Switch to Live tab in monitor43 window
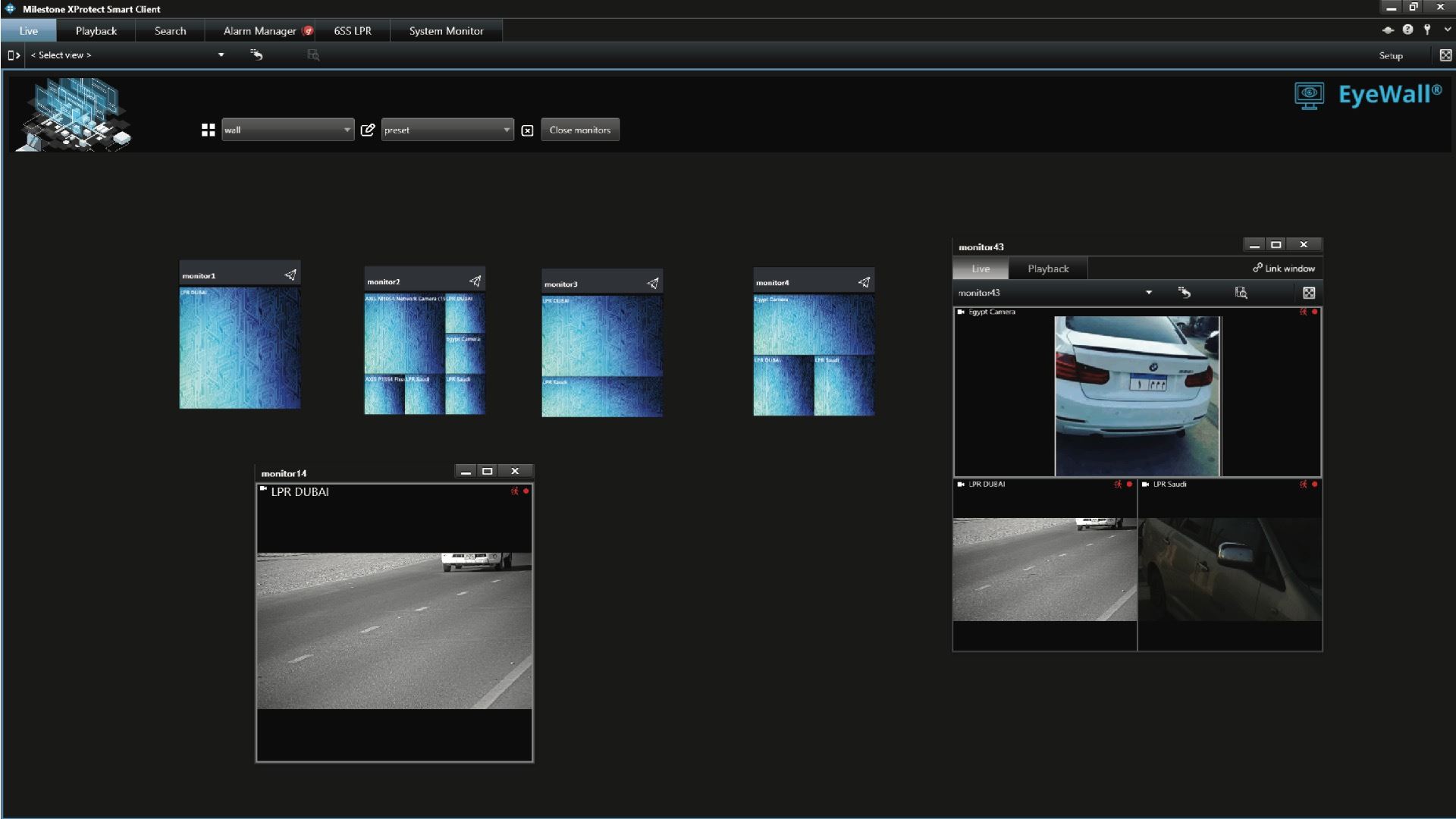 pos(981,268)
